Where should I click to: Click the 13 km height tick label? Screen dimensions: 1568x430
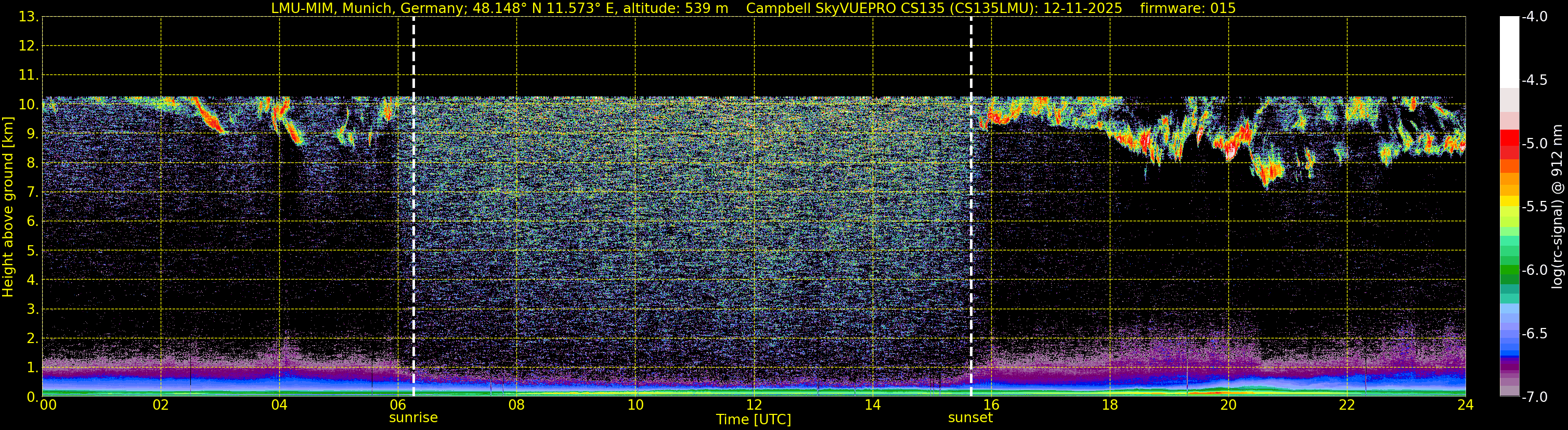tap(28, 17)
